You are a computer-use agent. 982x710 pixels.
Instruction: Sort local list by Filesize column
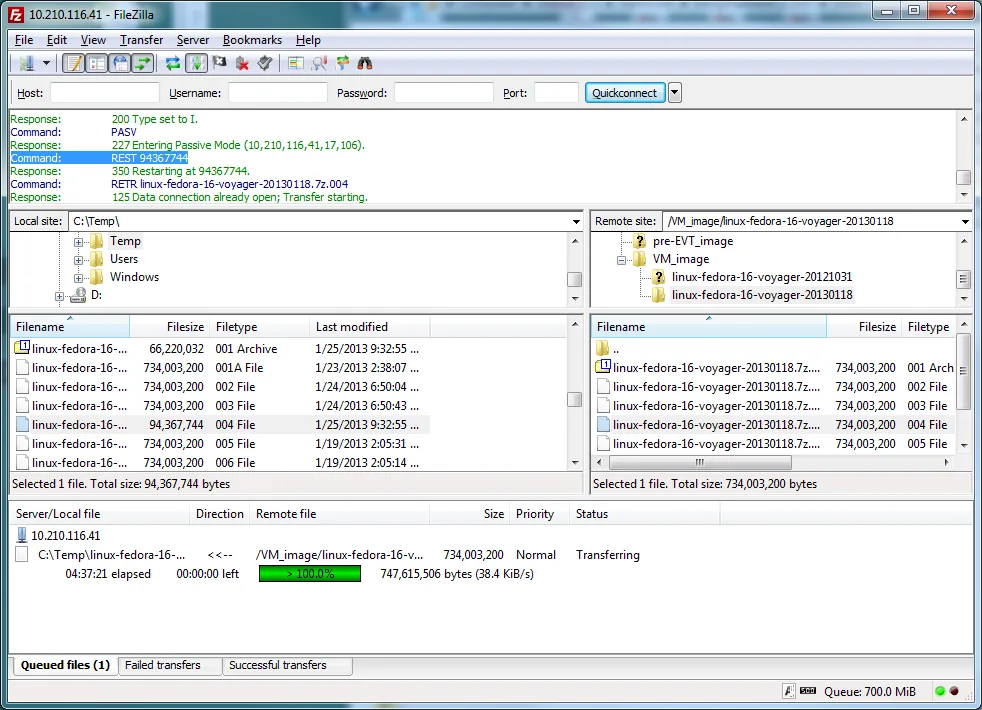(x=170, y=327)
